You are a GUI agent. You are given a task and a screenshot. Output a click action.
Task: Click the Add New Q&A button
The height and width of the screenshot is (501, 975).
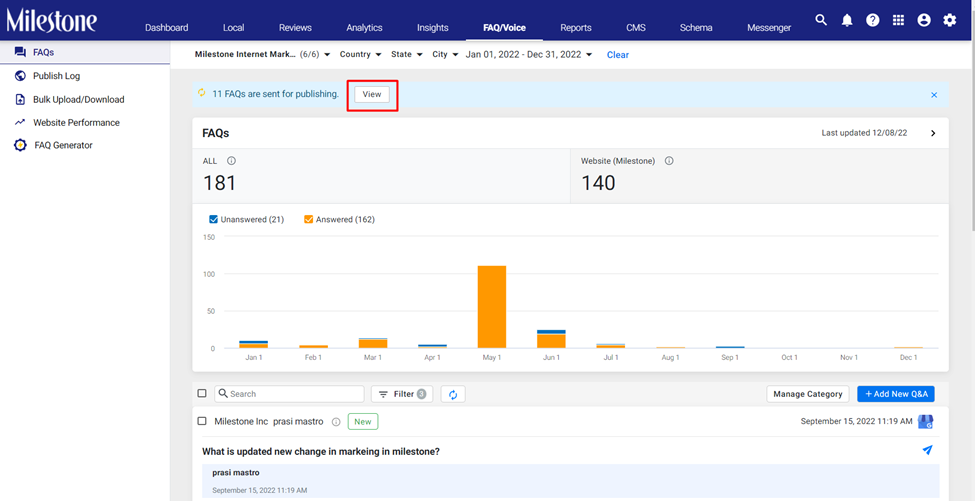895,393
